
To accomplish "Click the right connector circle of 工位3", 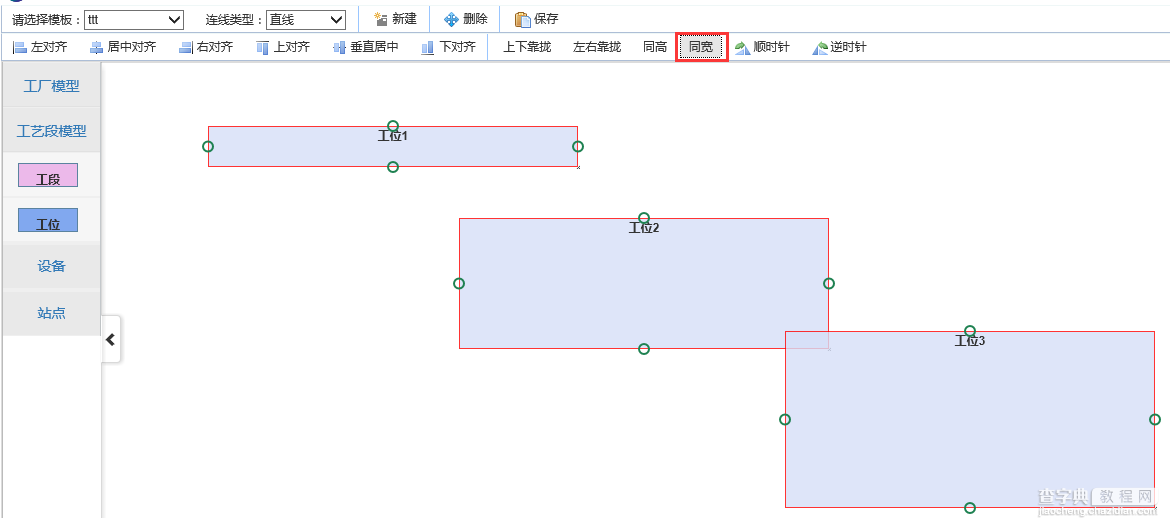I will [1155, 419].
